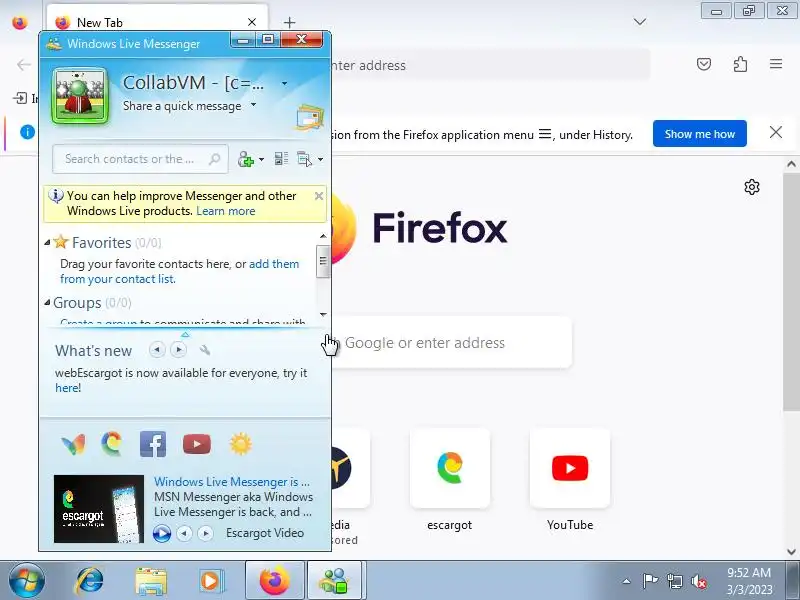The image size is (800, 600).
Task: Click the CollabVM profile picture in Messenger
Action: (81, 96)
